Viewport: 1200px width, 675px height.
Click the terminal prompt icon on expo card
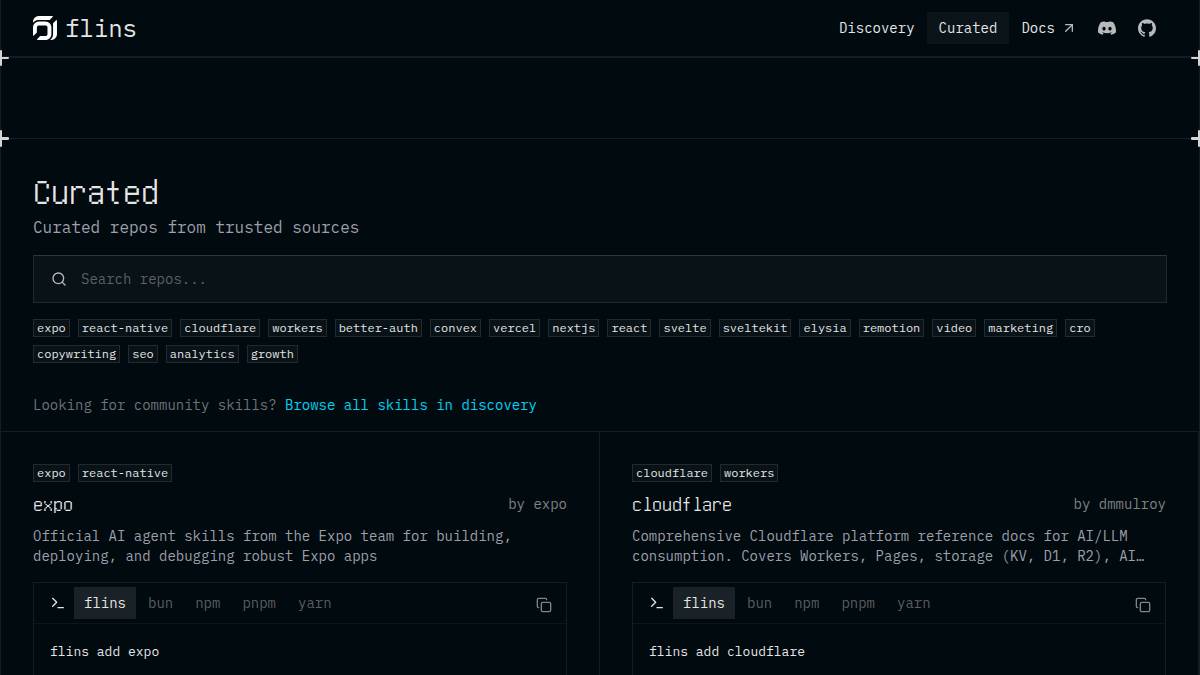click(57, 603)
